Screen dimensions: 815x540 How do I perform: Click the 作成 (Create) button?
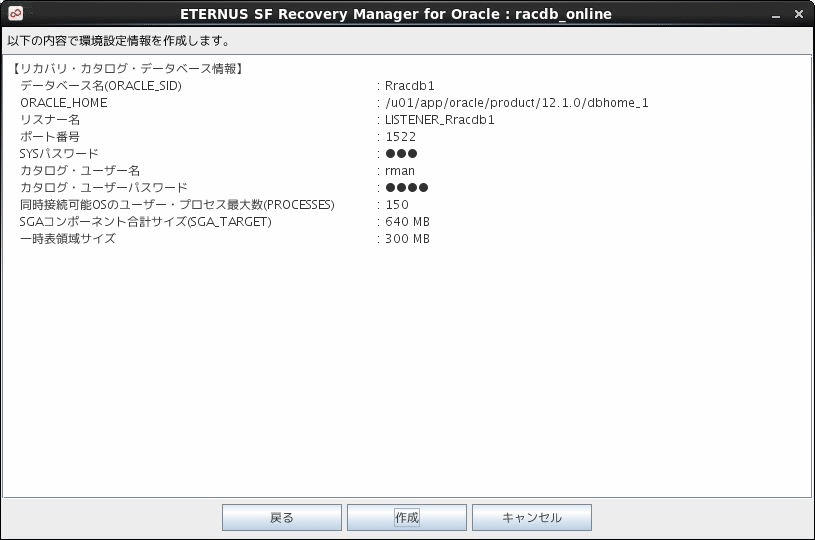click(406, 517)
